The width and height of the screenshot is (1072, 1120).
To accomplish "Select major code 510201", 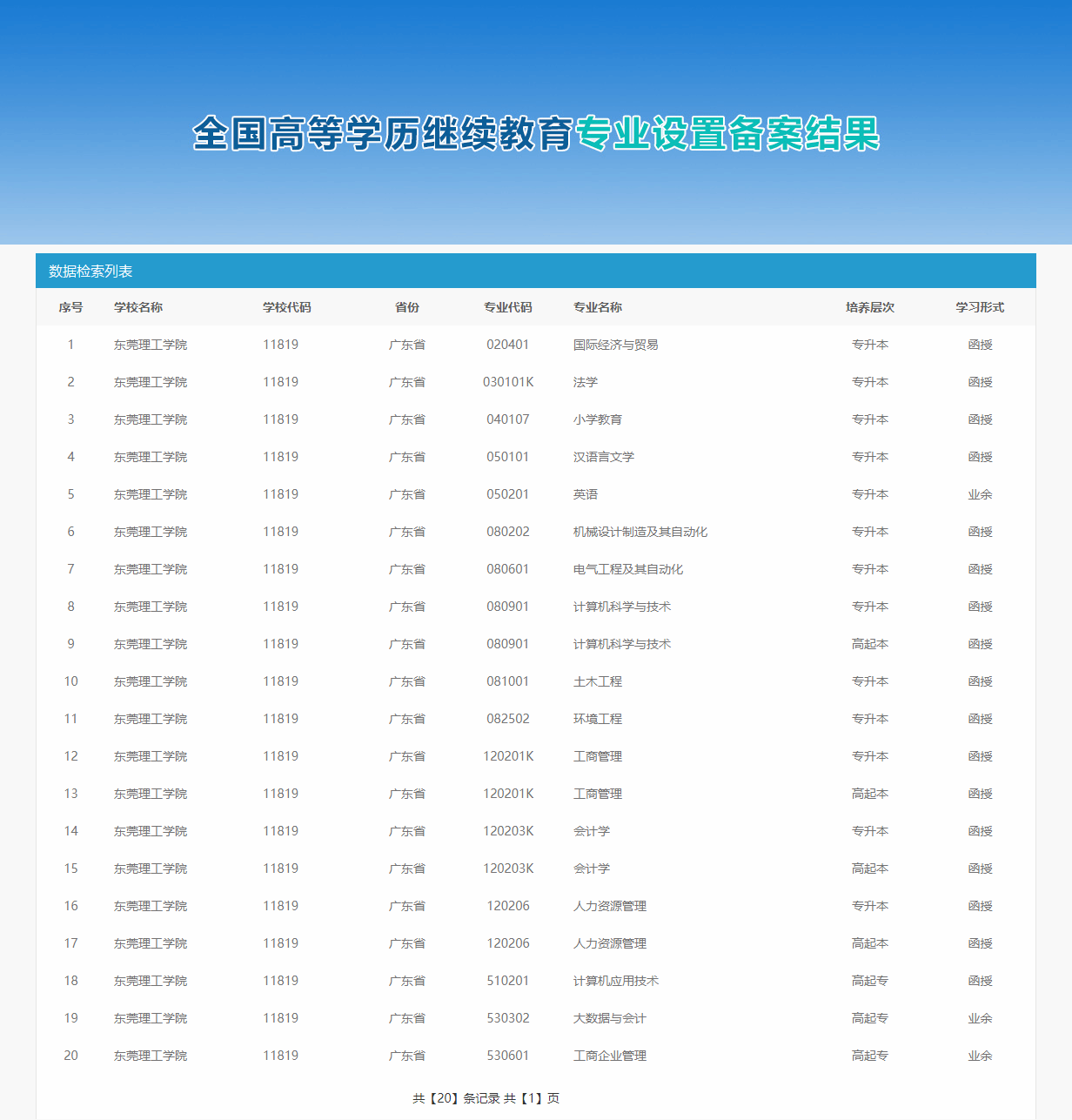I will pos(508,981).
